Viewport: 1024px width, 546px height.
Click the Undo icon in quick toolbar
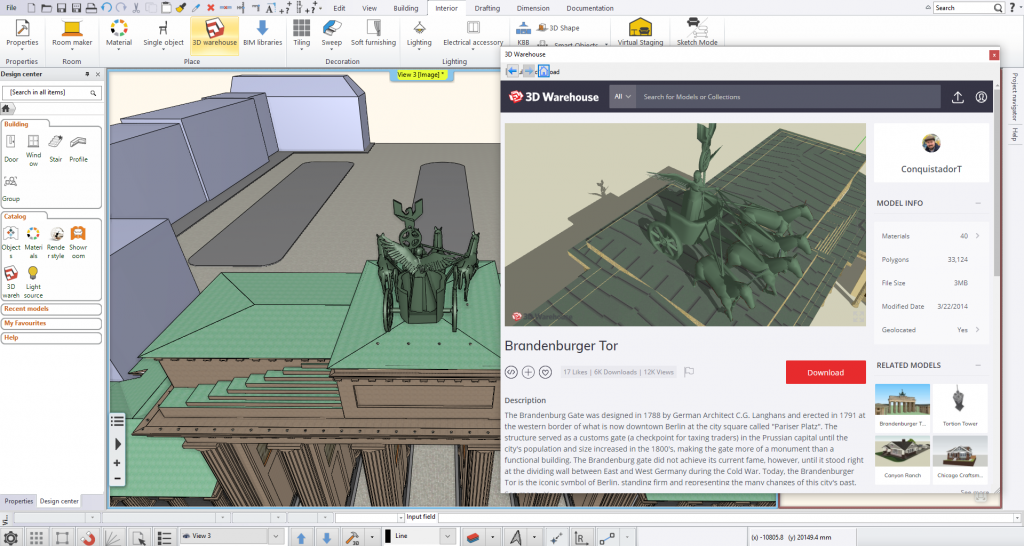coord(106,8)
